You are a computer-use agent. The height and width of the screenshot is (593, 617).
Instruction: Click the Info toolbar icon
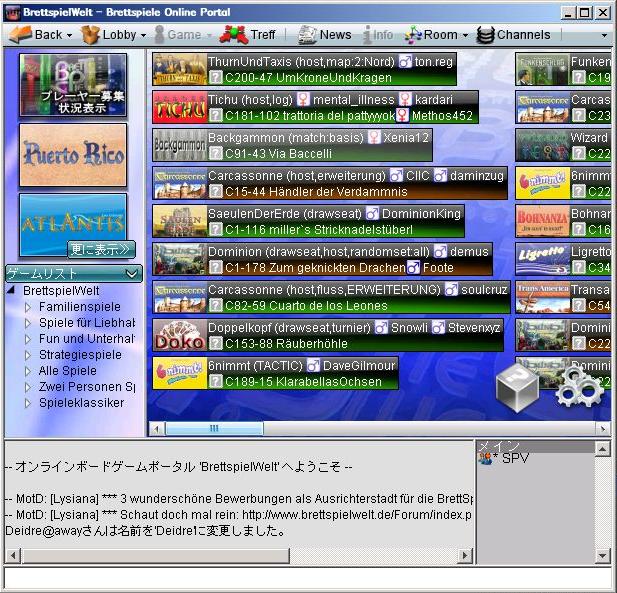pos(367,35)
